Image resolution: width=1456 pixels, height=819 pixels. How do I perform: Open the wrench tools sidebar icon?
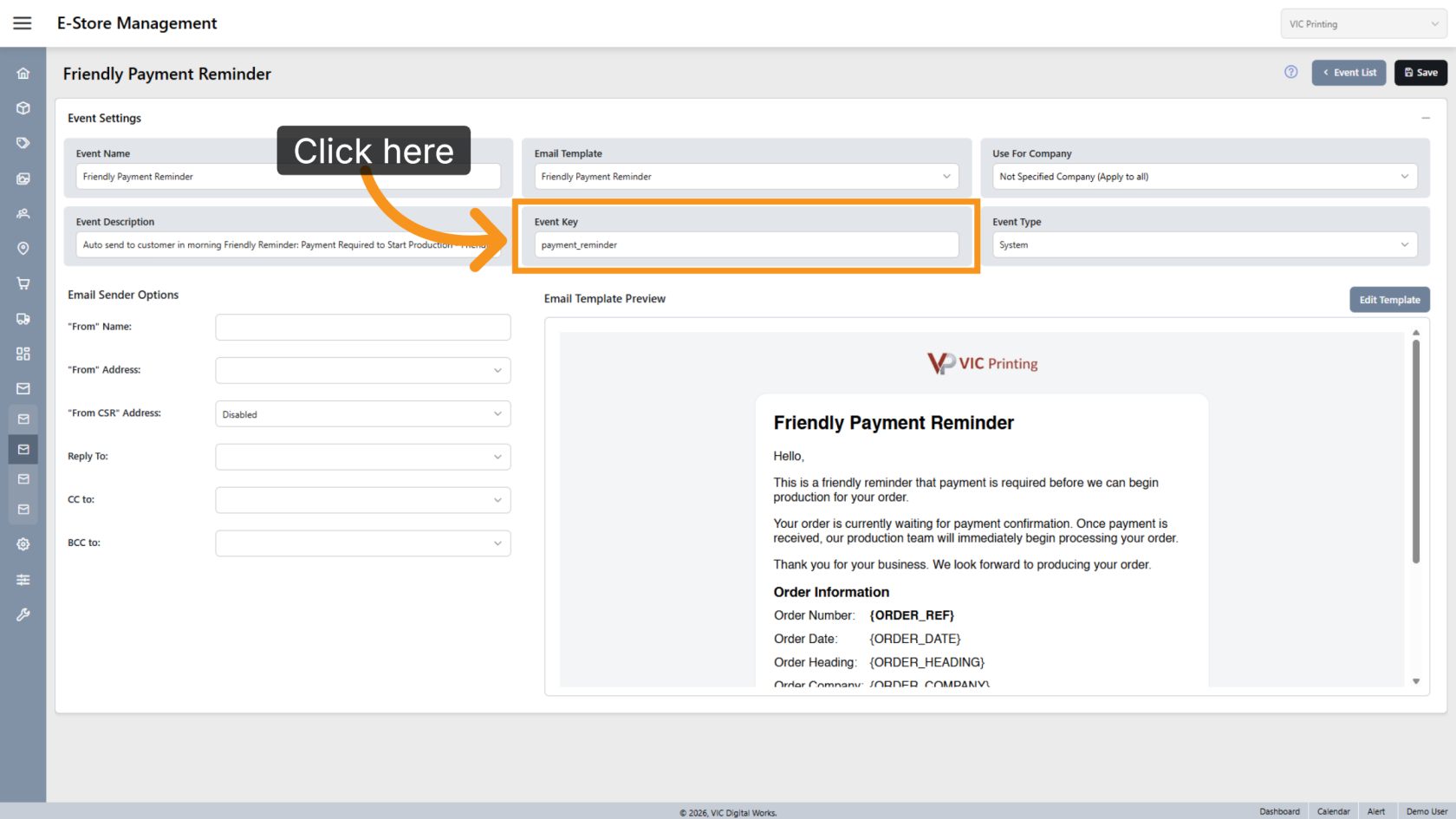tap(23, 614)
